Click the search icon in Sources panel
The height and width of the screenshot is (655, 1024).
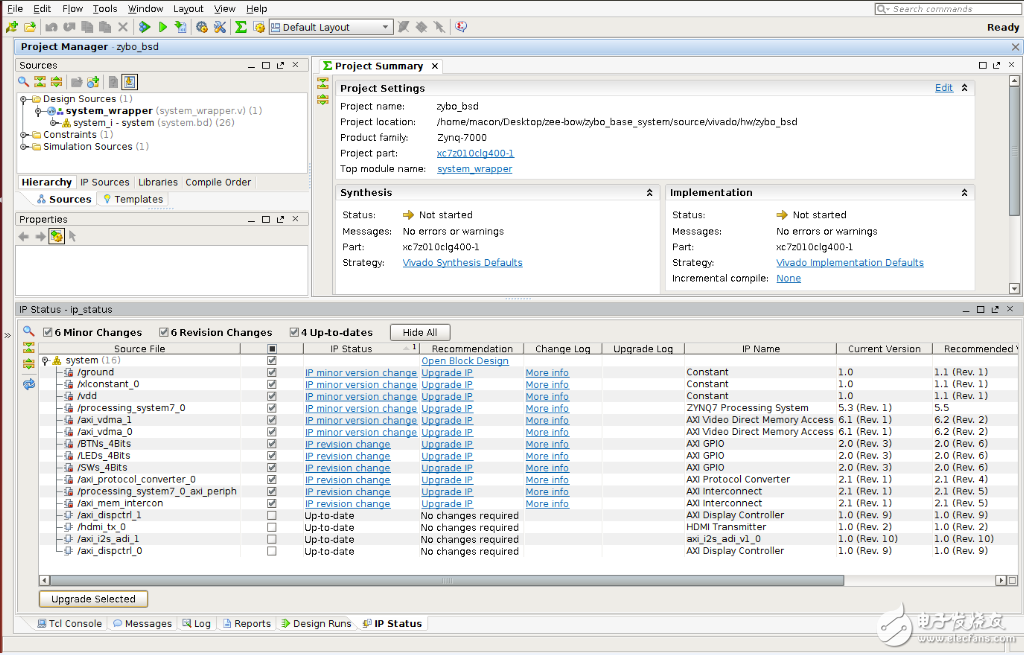click(25, 82)
